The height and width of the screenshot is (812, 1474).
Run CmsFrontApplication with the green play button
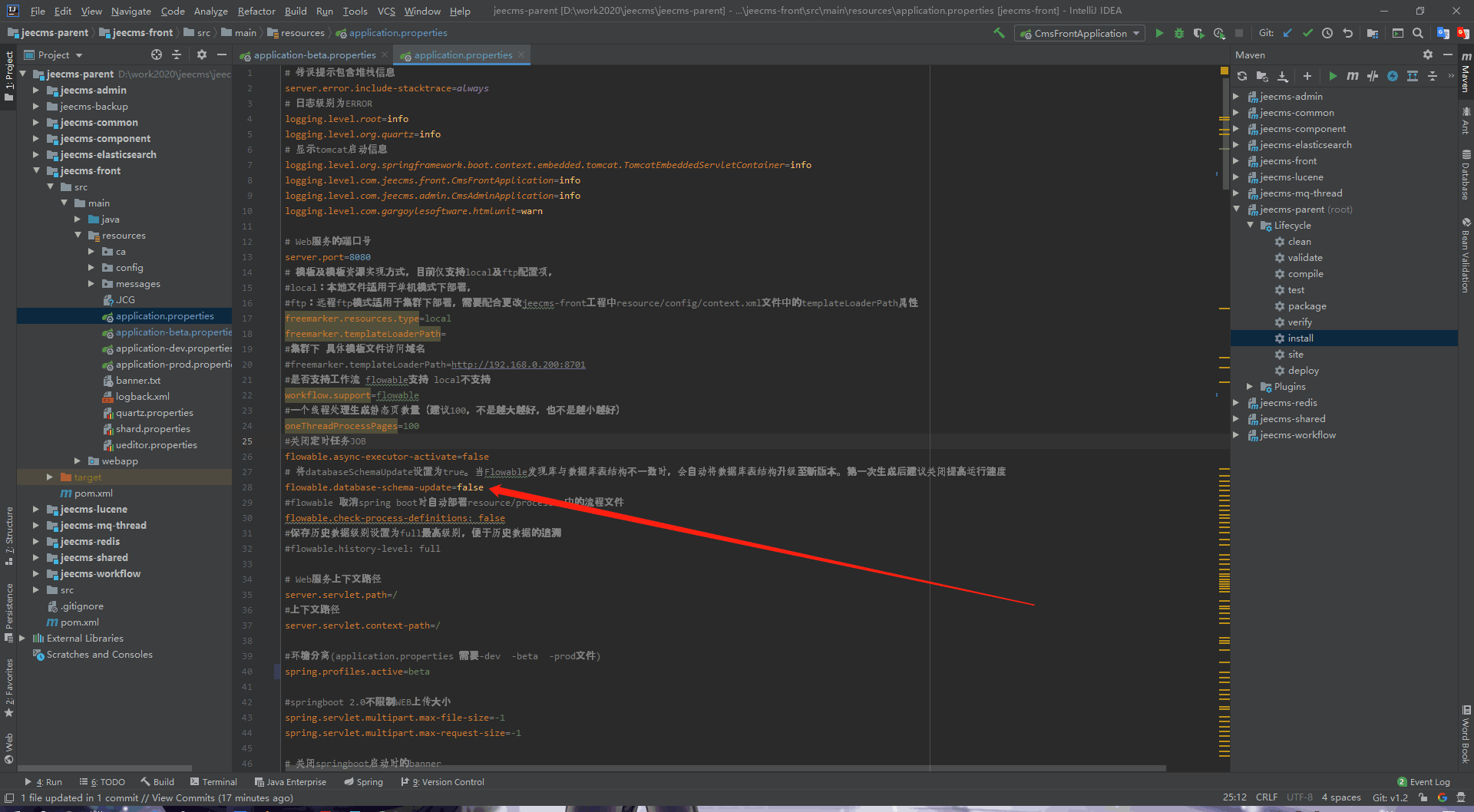1159,33
